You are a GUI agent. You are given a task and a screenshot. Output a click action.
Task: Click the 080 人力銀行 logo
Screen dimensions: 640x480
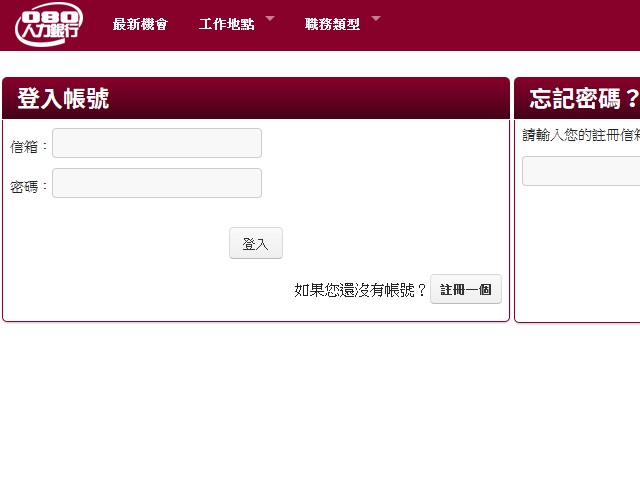49,25
